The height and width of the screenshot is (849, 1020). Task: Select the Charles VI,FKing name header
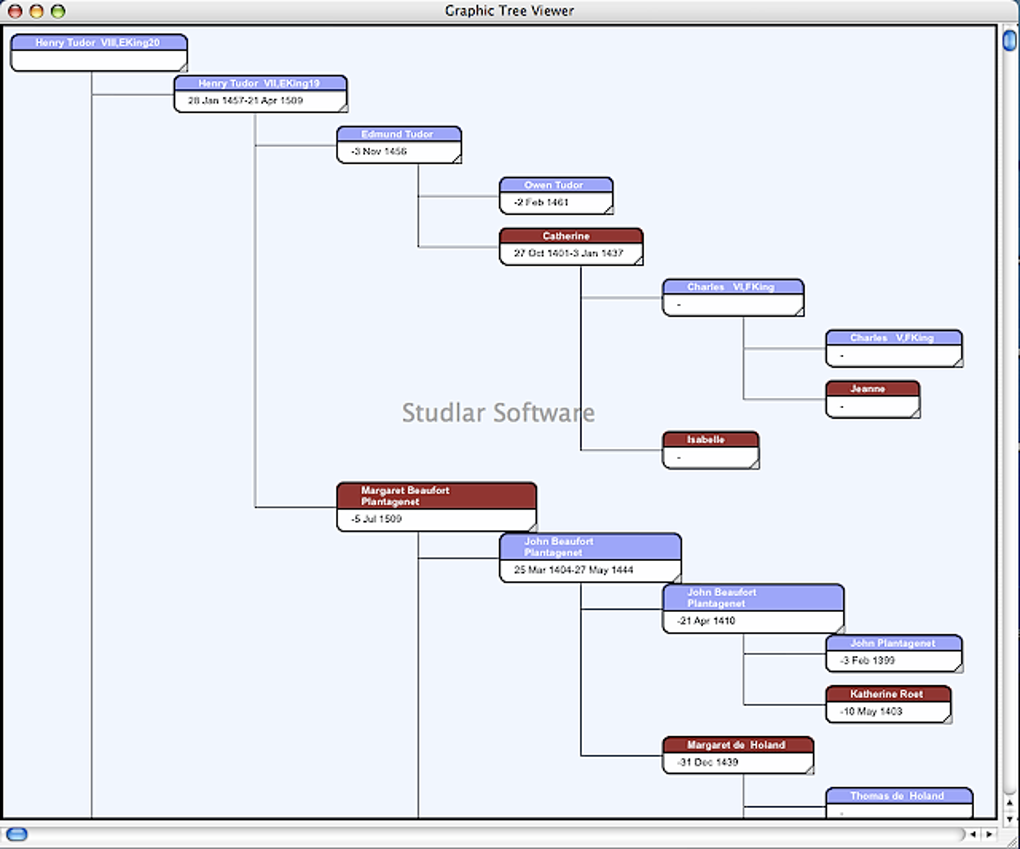click(733, 287)
